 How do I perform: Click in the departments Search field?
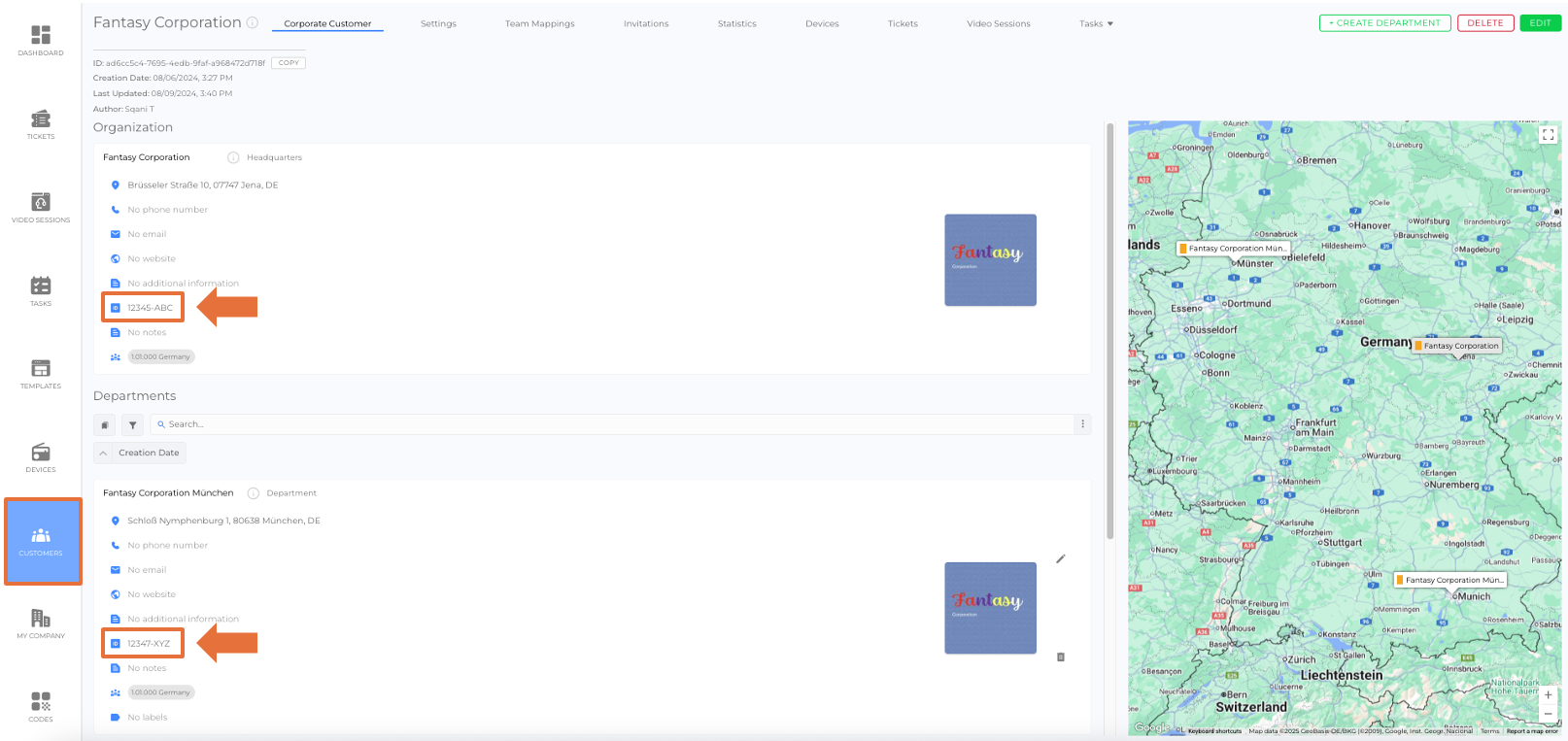pos(612,424)
